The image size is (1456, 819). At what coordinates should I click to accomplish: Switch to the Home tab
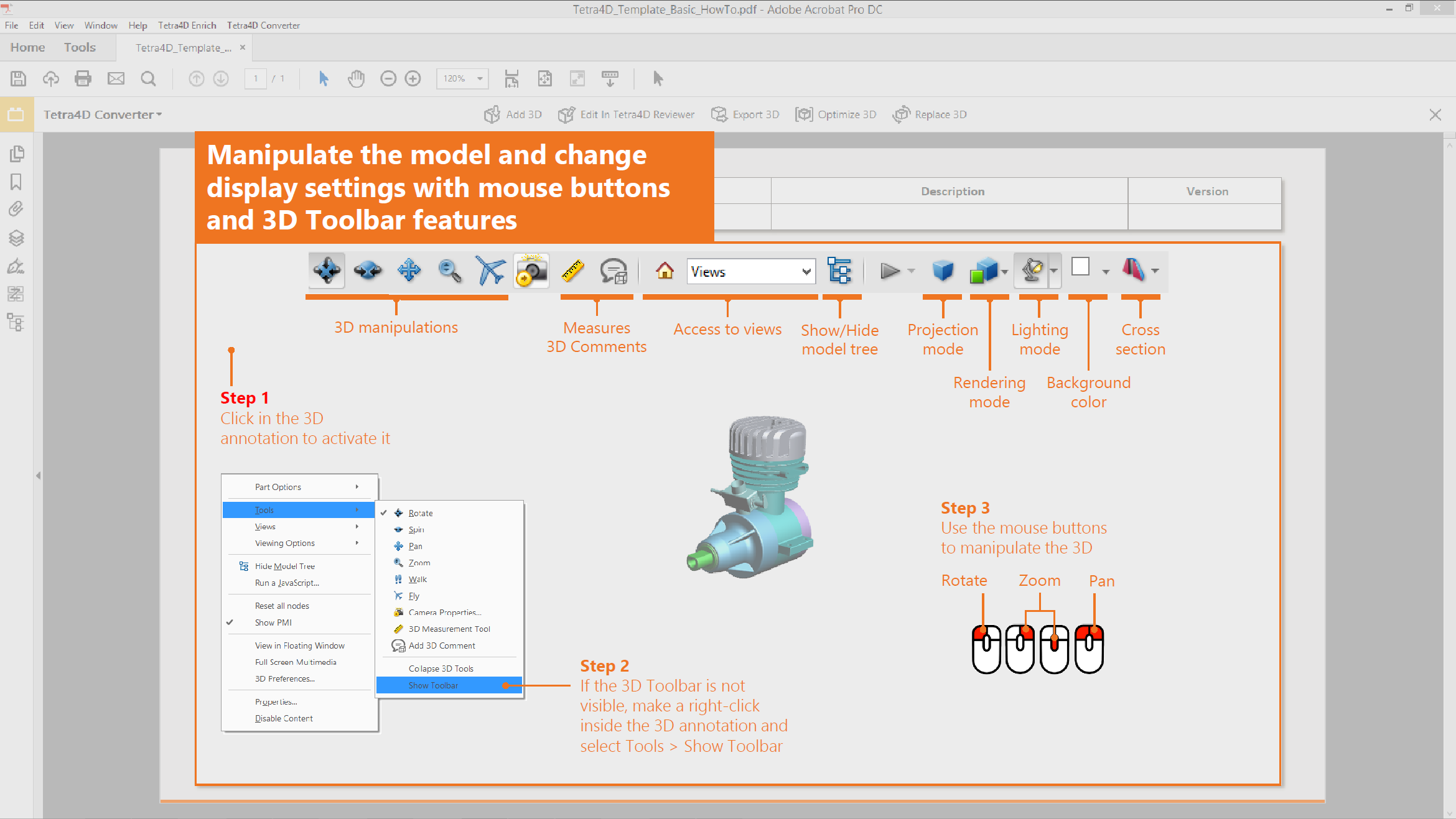pyautogui.click(x=27, y=47)
